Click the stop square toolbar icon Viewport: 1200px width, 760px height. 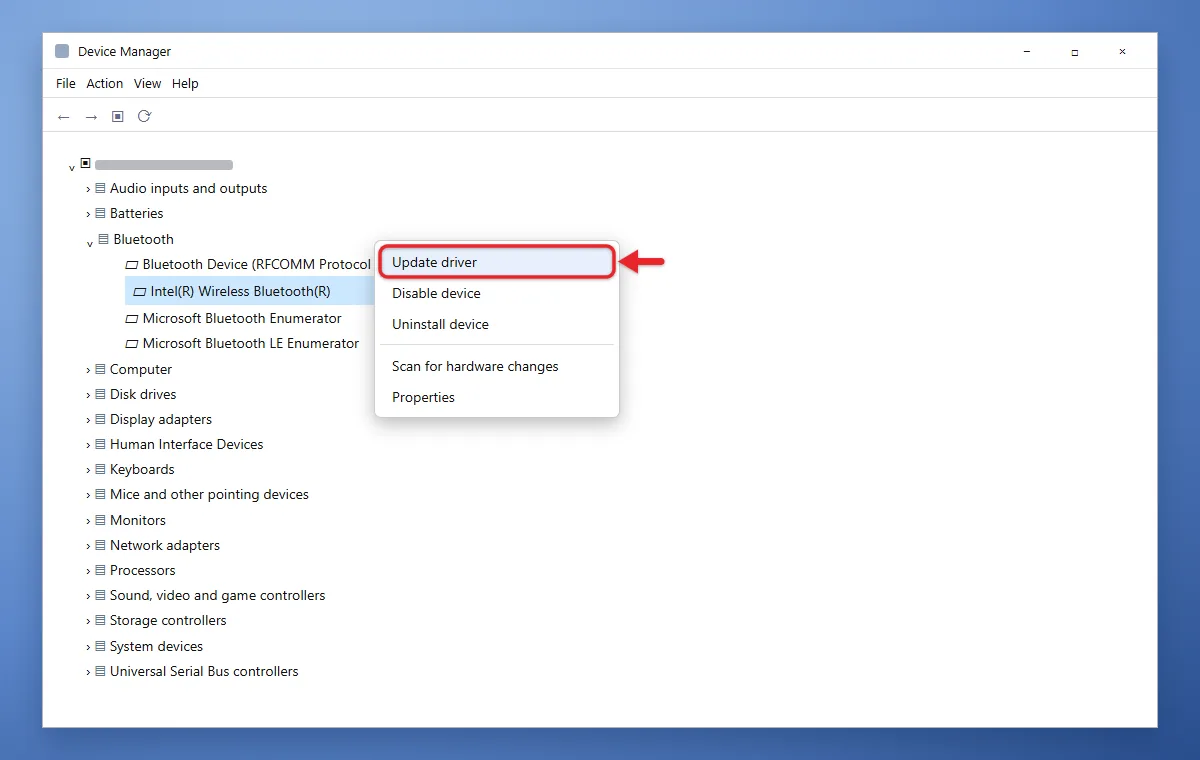117,117
